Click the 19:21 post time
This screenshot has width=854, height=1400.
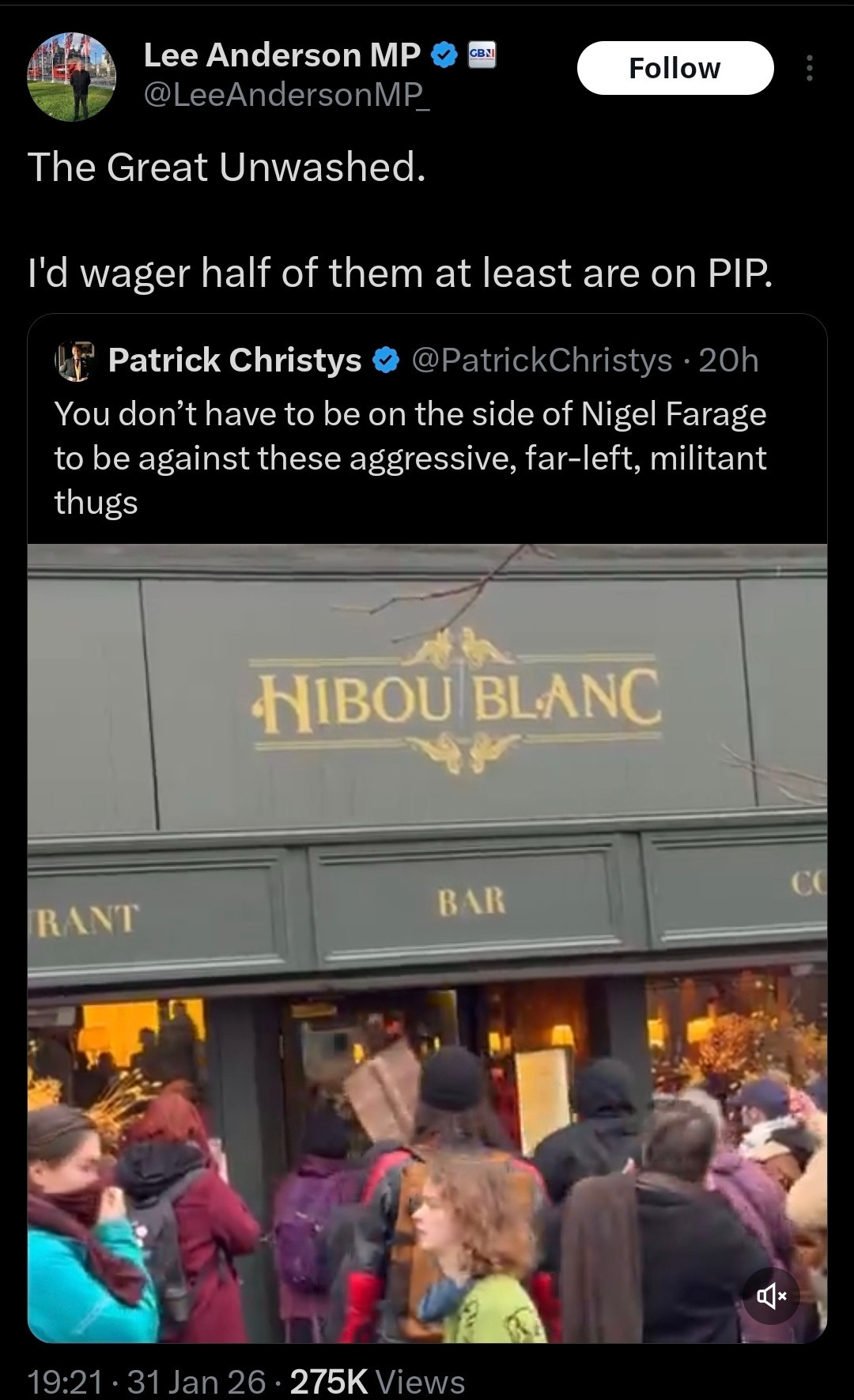tap(66, 1381)
